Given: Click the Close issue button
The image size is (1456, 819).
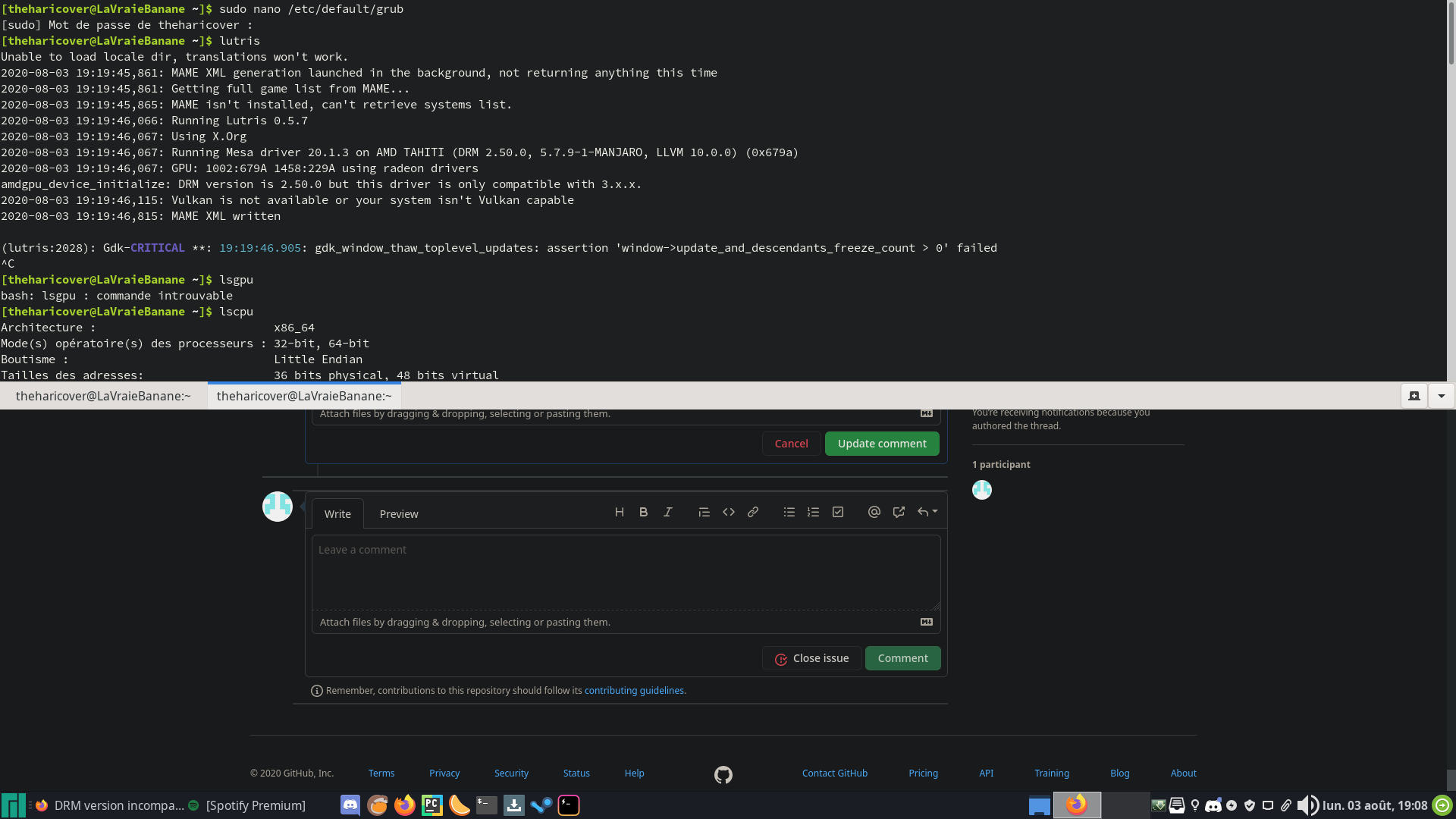Looking at the screenshot, I should (811, 658).
